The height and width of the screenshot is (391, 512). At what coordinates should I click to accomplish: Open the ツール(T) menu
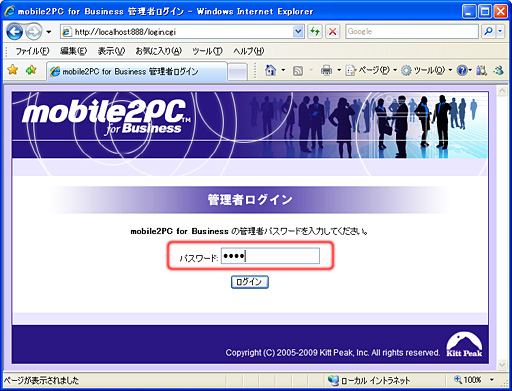pos(207,51)
